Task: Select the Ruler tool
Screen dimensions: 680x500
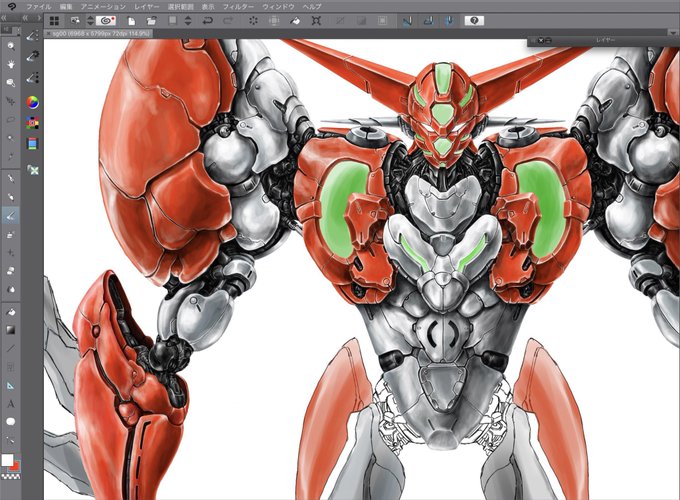Action: [x=10, y=385]
